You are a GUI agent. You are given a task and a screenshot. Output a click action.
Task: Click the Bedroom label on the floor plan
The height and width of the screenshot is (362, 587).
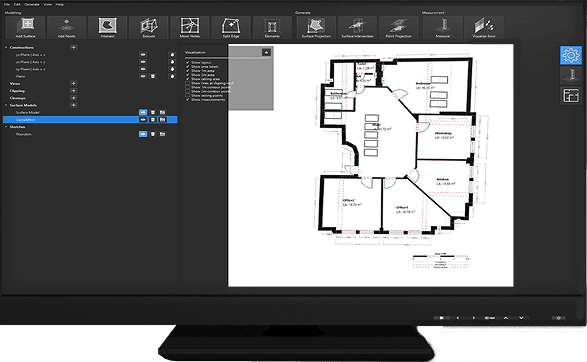tap(423, 83)
